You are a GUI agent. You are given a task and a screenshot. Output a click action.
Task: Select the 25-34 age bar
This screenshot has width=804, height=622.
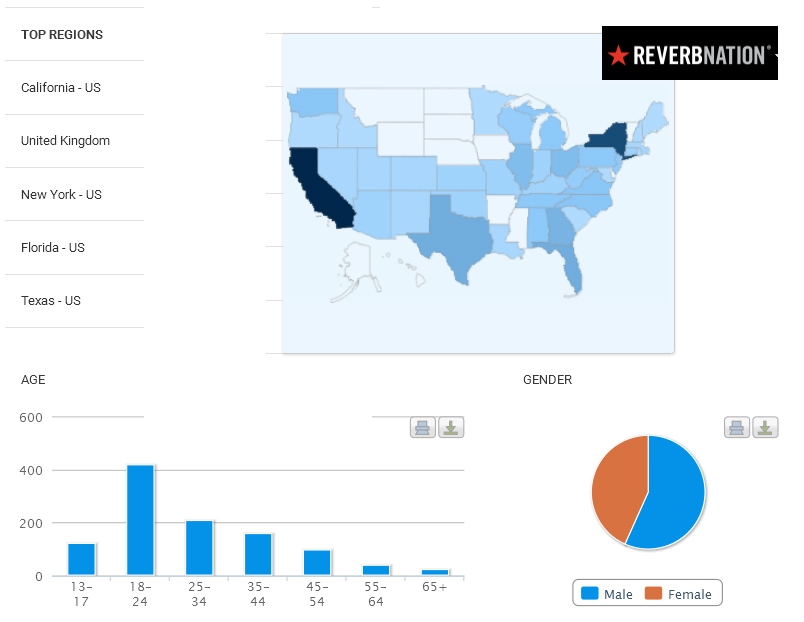click(x=199, y=548)
